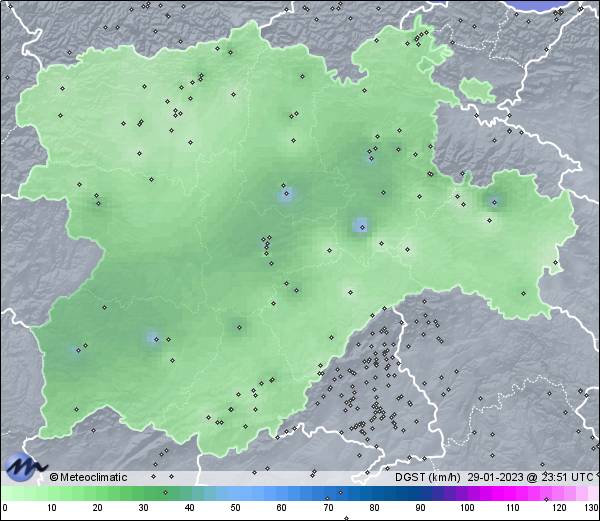Click the 0 value on the scale
600x521 pixels.
(5, 508)
